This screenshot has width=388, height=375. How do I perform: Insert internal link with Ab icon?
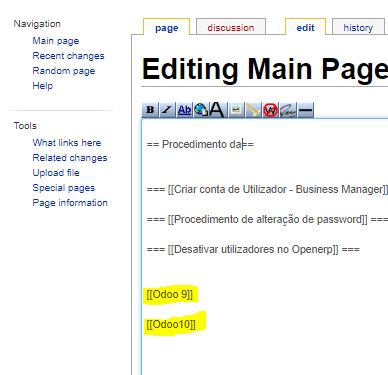[185, 110]
